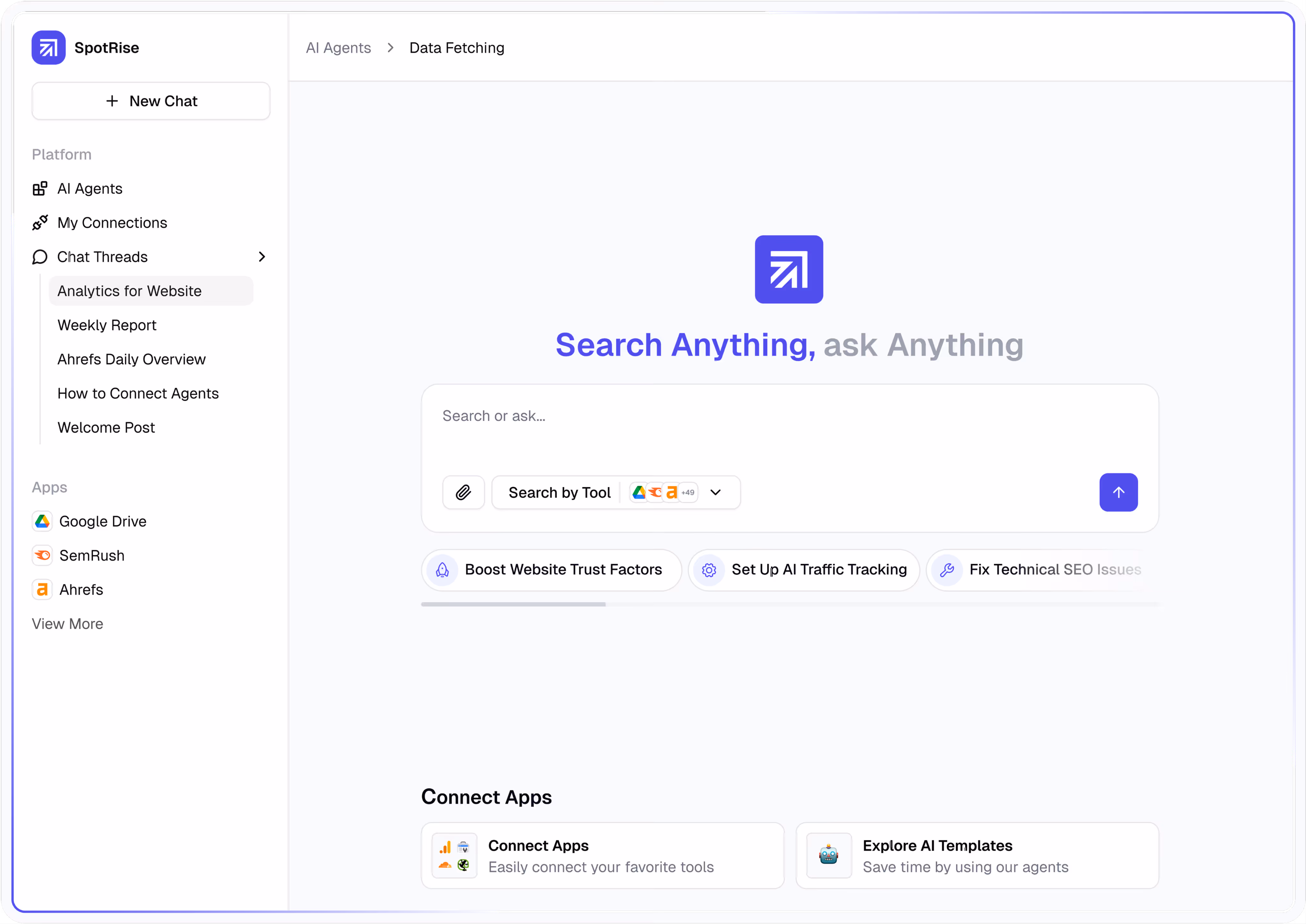
Task: Click the View More apps link
Action: pos(67,624)
